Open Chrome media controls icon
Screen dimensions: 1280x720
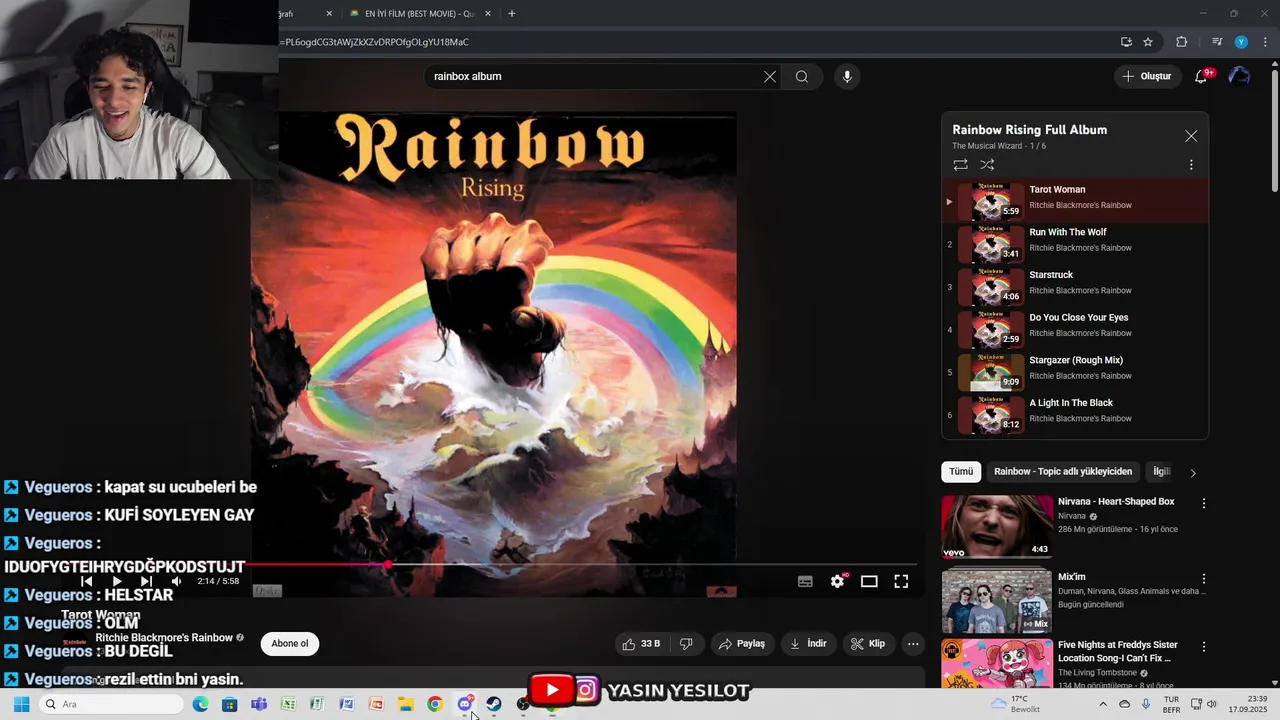(x=1217, y=42)
